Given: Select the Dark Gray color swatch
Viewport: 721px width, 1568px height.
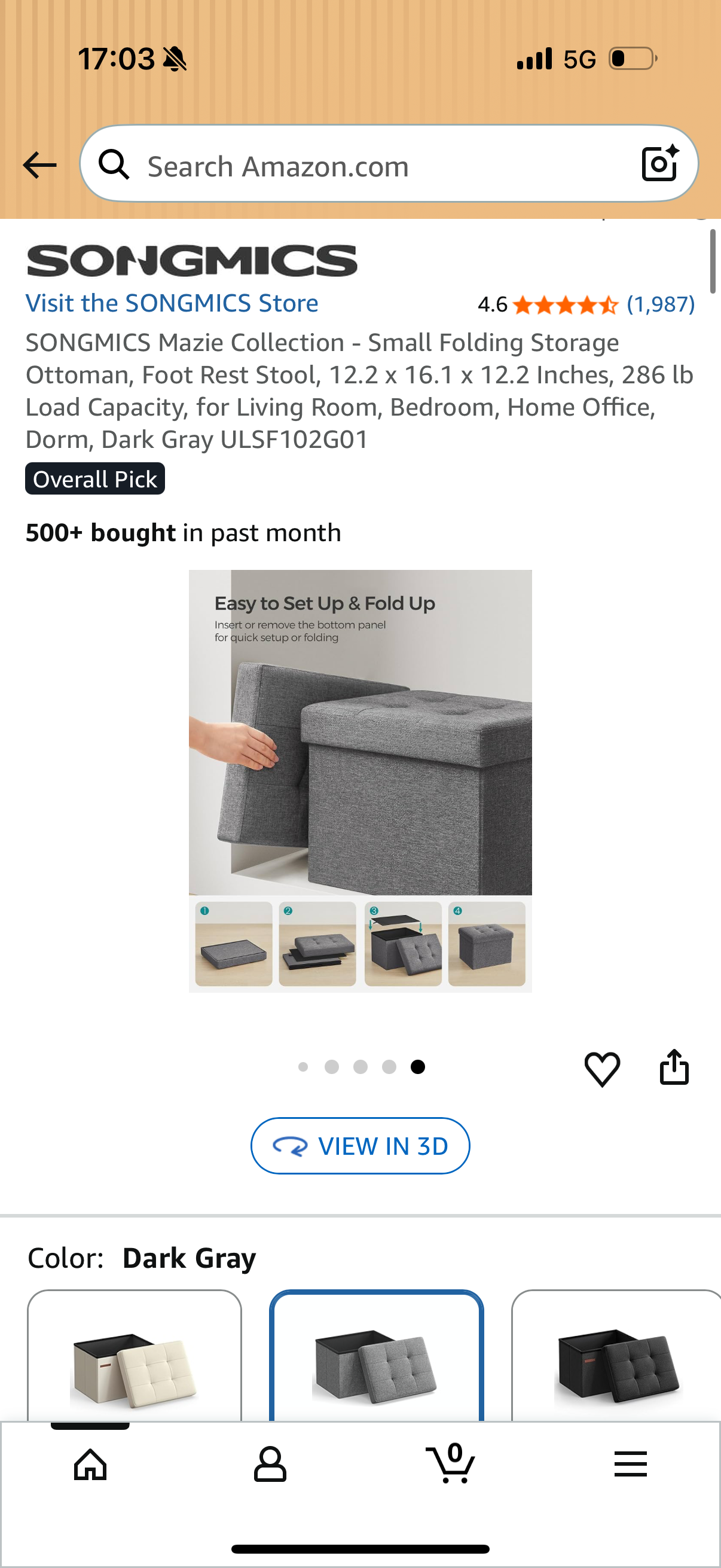Looking at the screenshot, I should pyautogui.click(x=377, y=1355).
